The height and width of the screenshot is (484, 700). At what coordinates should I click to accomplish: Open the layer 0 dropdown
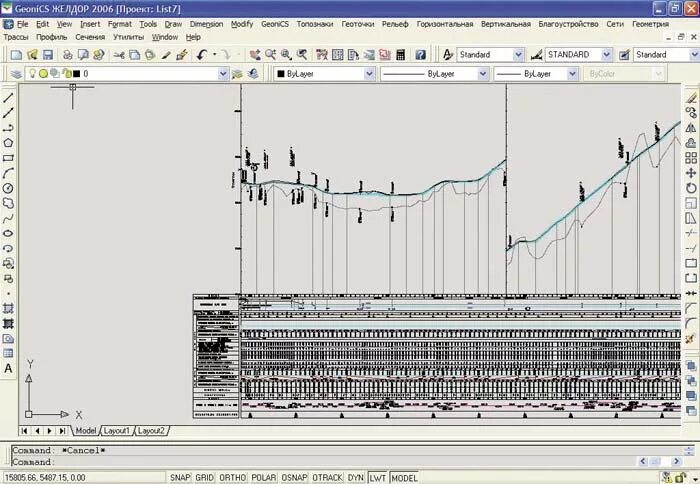point(222,74)
